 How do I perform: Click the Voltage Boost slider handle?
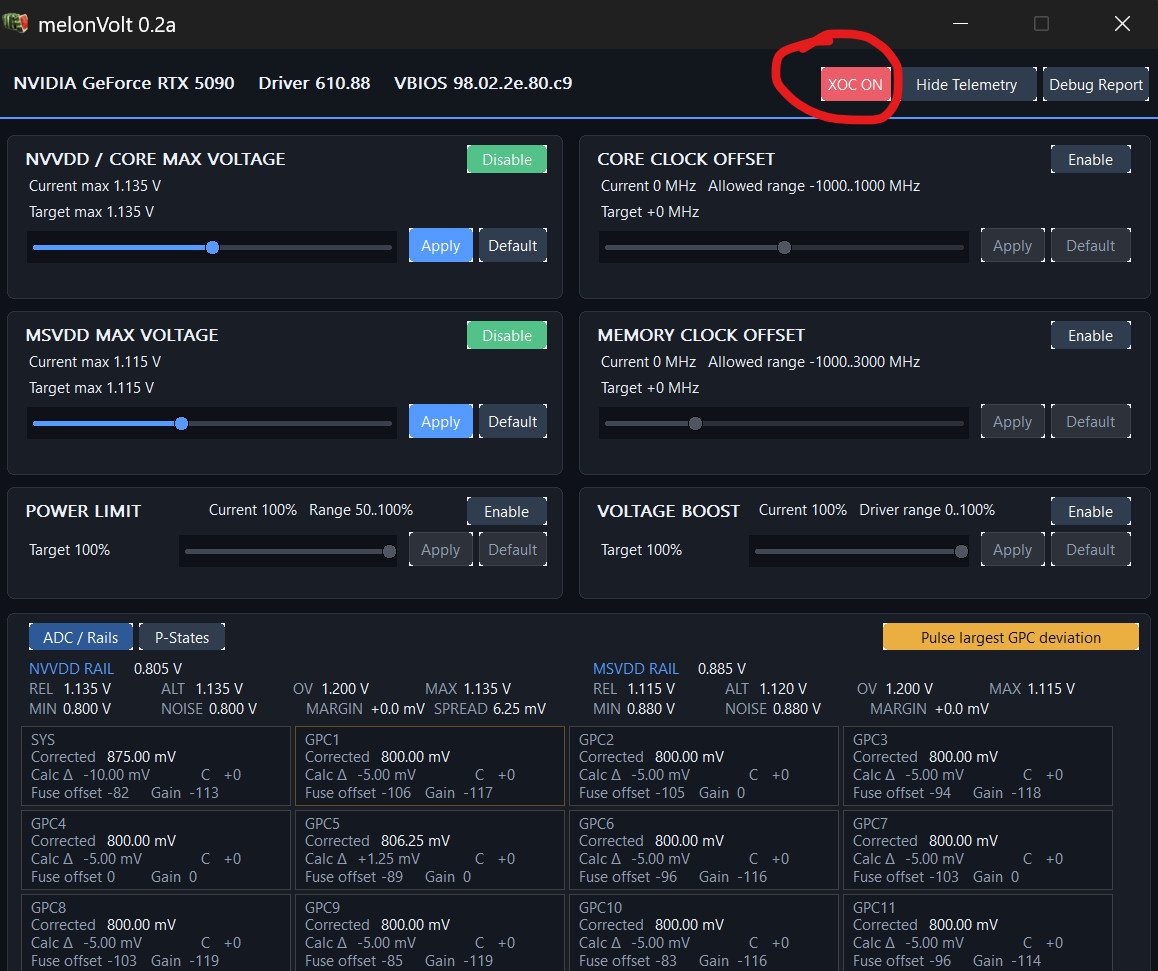pos(961,552)
